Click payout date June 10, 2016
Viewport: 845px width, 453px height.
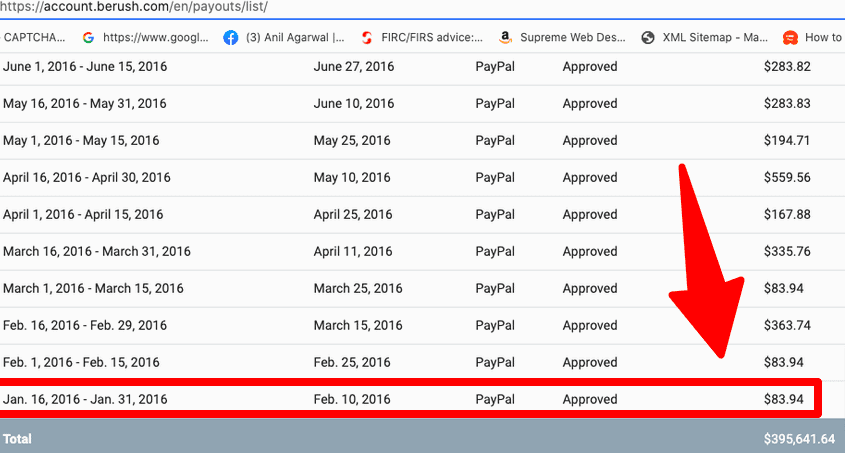pos(354,103)
